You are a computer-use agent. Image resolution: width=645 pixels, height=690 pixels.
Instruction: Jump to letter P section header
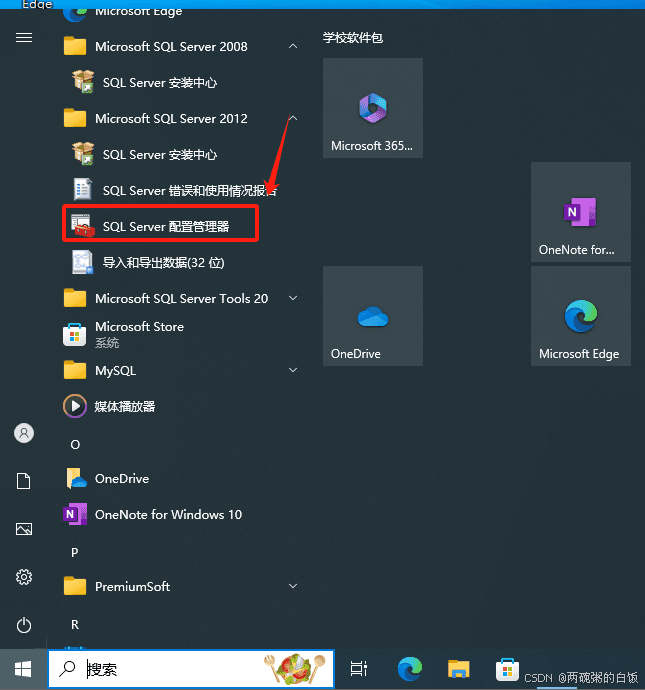pos(75,552)
